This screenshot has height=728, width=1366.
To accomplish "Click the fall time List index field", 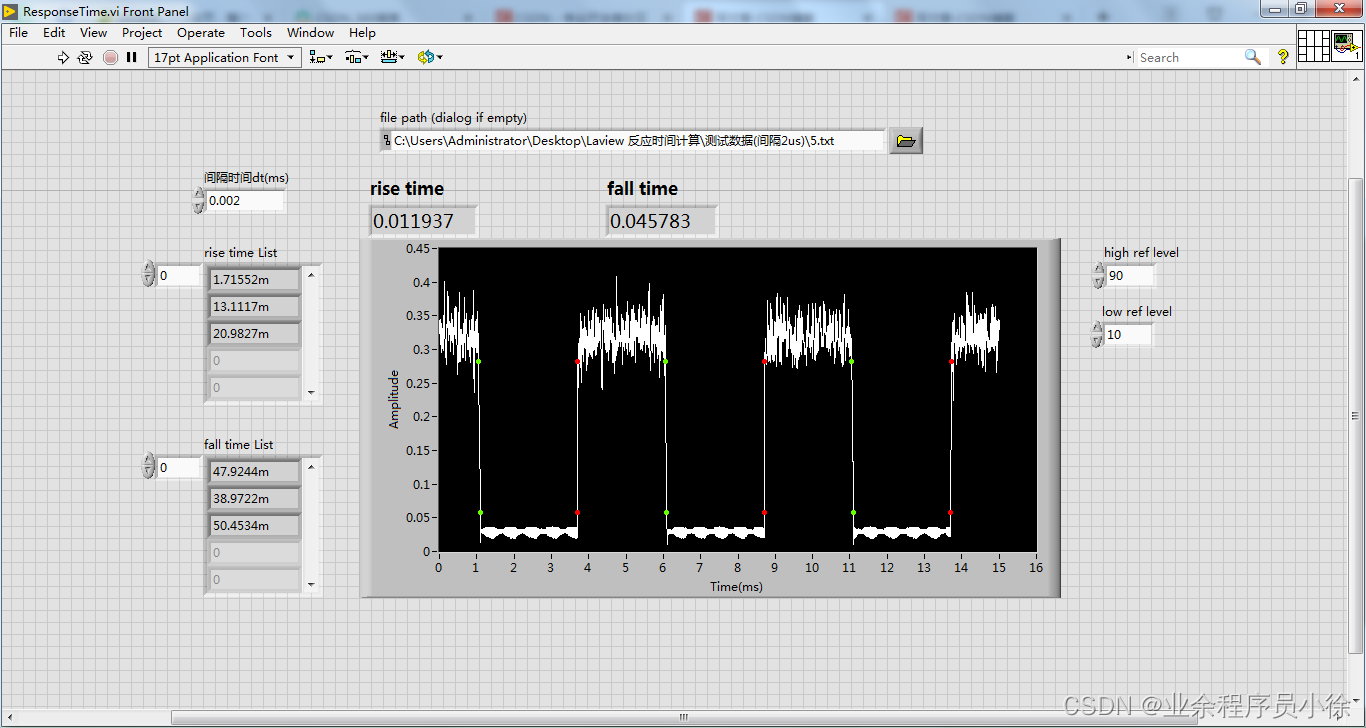I will [x=179, y=467].
